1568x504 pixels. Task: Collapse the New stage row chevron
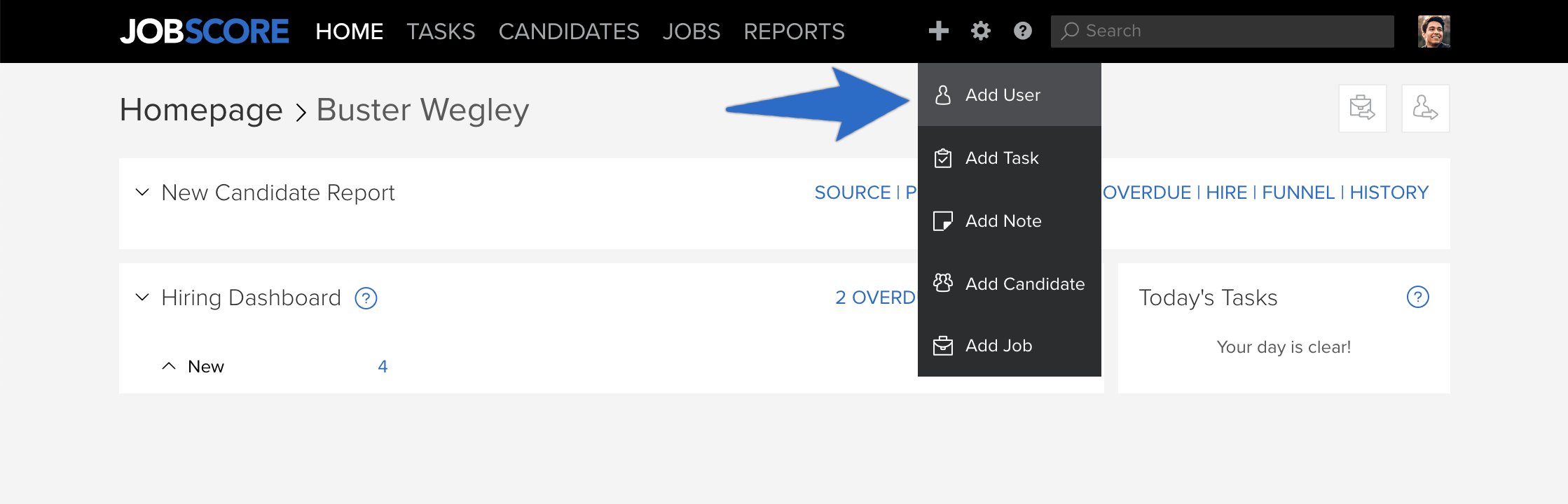pyautogui.click(x=169, y=366)
